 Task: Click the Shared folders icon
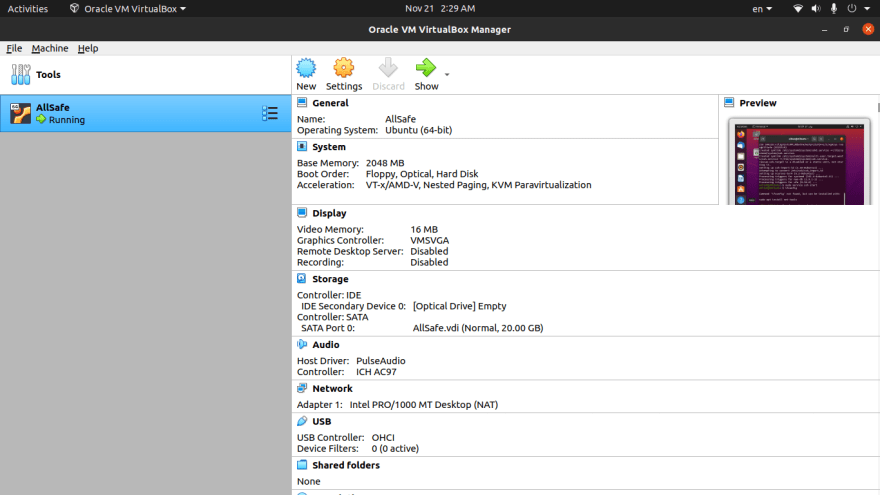302,465
